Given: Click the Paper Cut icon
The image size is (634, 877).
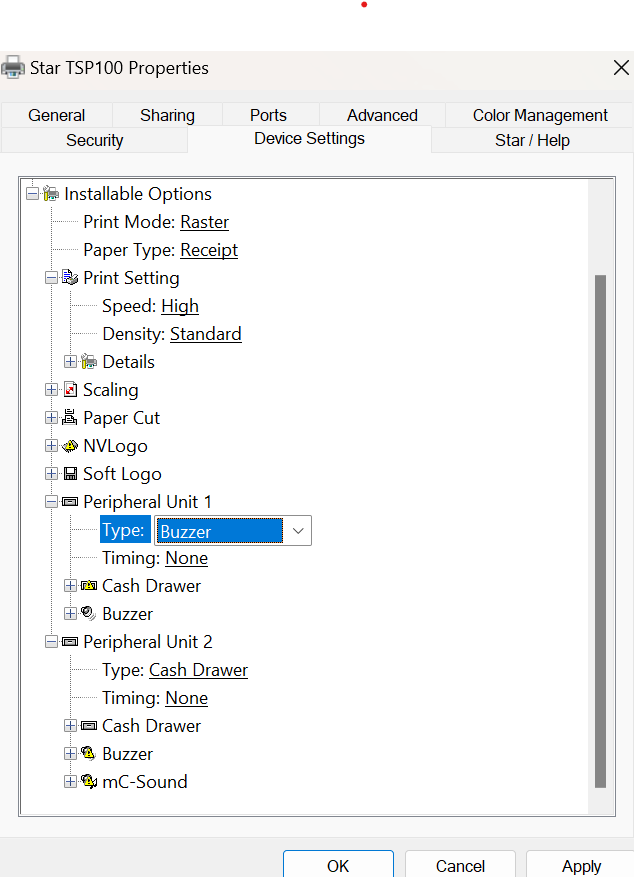Looking at the screenshot, I should 70,418.
